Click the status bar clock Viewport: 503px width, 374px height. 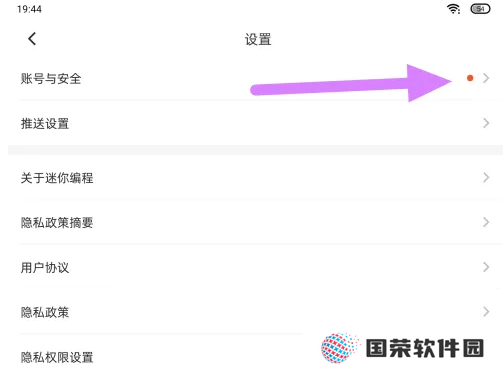(29, 9)
